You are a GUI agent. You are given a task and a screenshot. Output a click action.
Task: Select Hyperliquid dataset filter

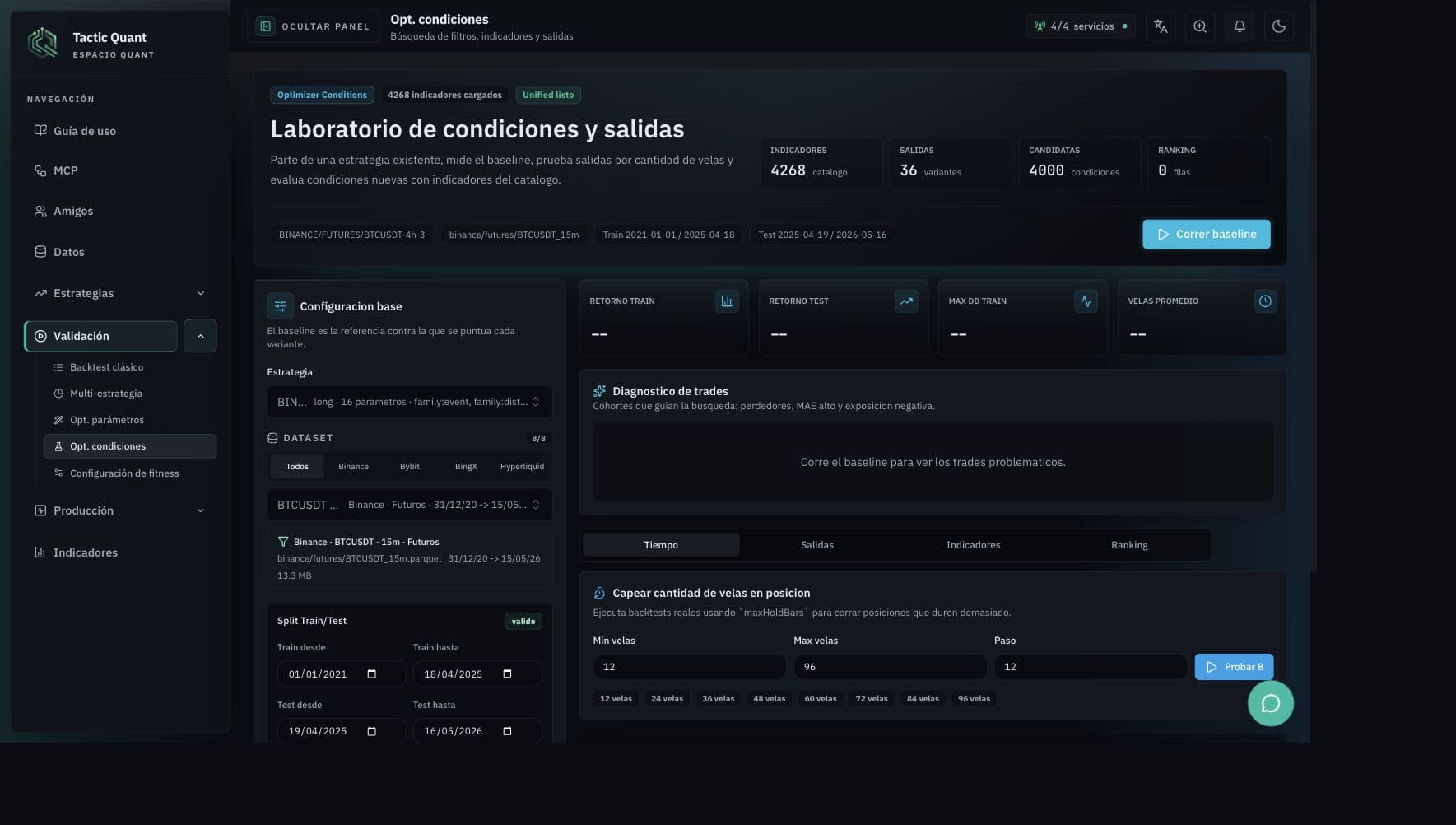coord(522,467)
